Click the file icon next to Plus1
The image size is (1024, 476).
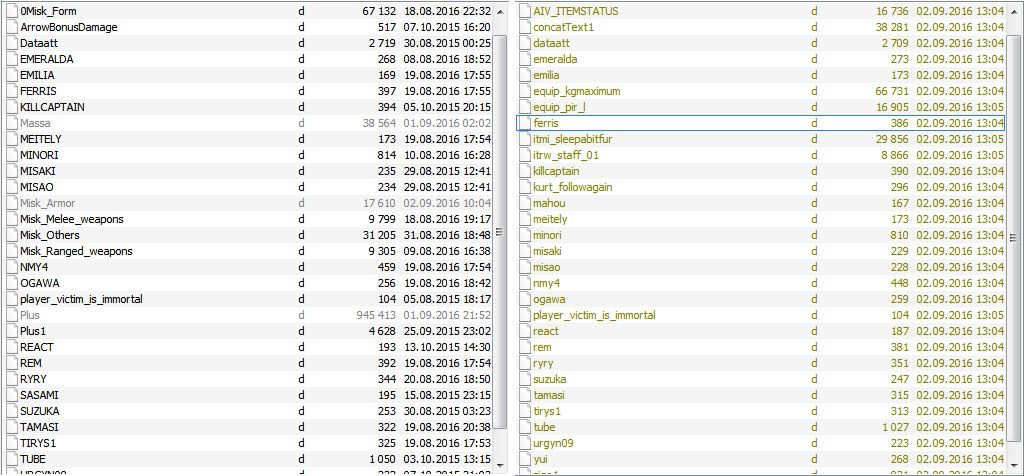pos(10,331)
